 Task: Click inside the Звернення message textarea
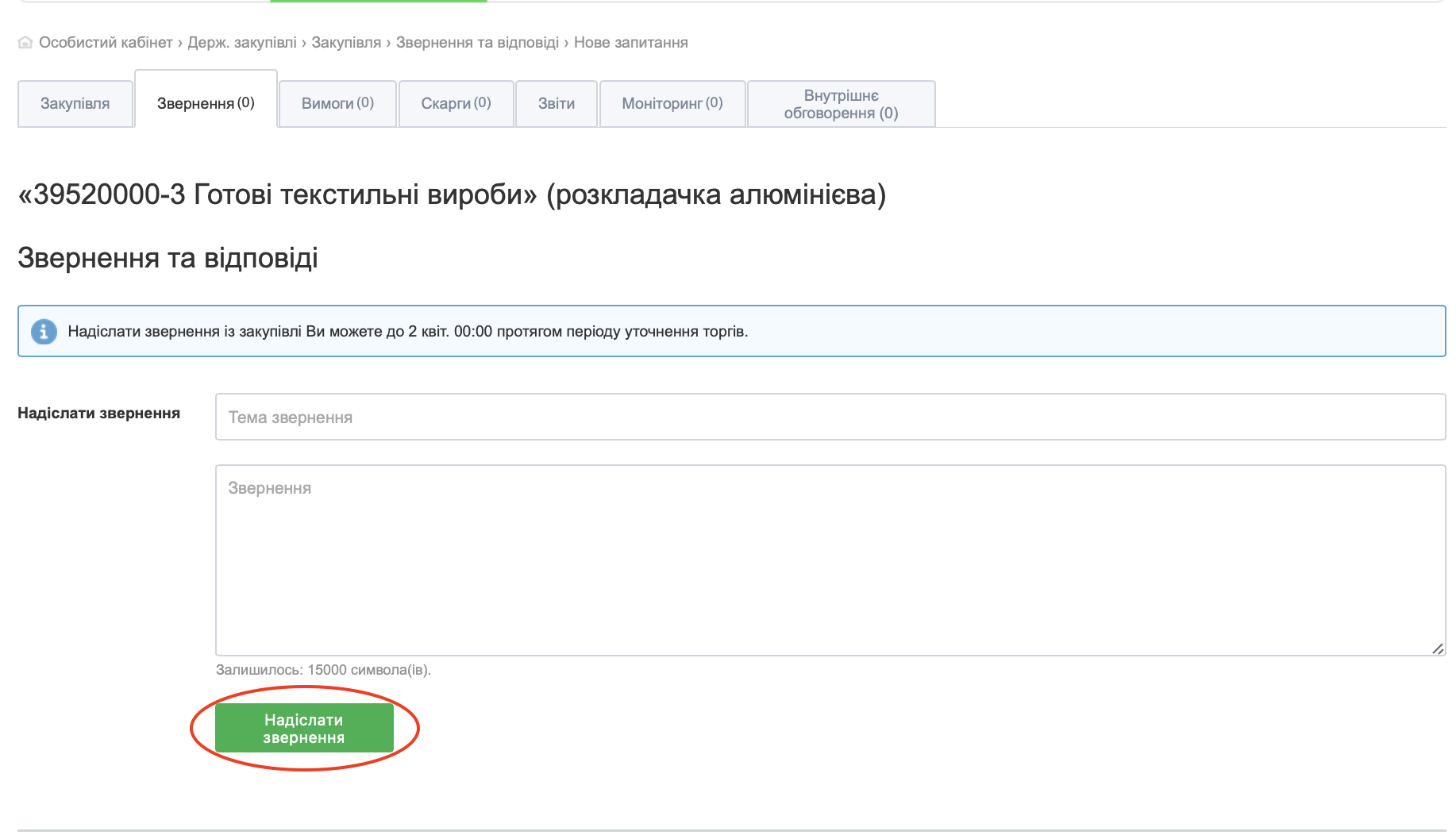click(830, 560)
